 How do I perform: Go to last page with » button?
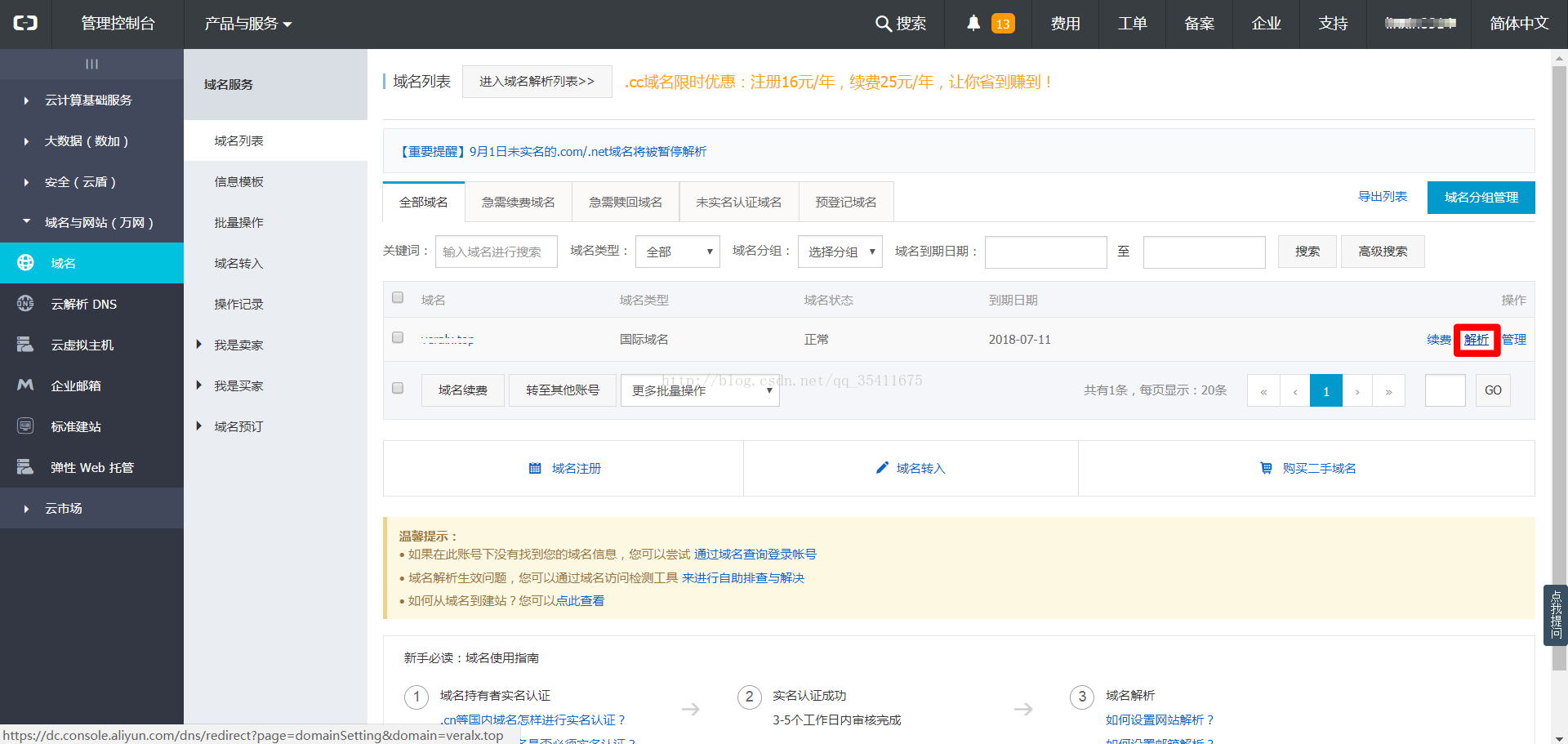pyautogui.click(x=1388, y=390)
